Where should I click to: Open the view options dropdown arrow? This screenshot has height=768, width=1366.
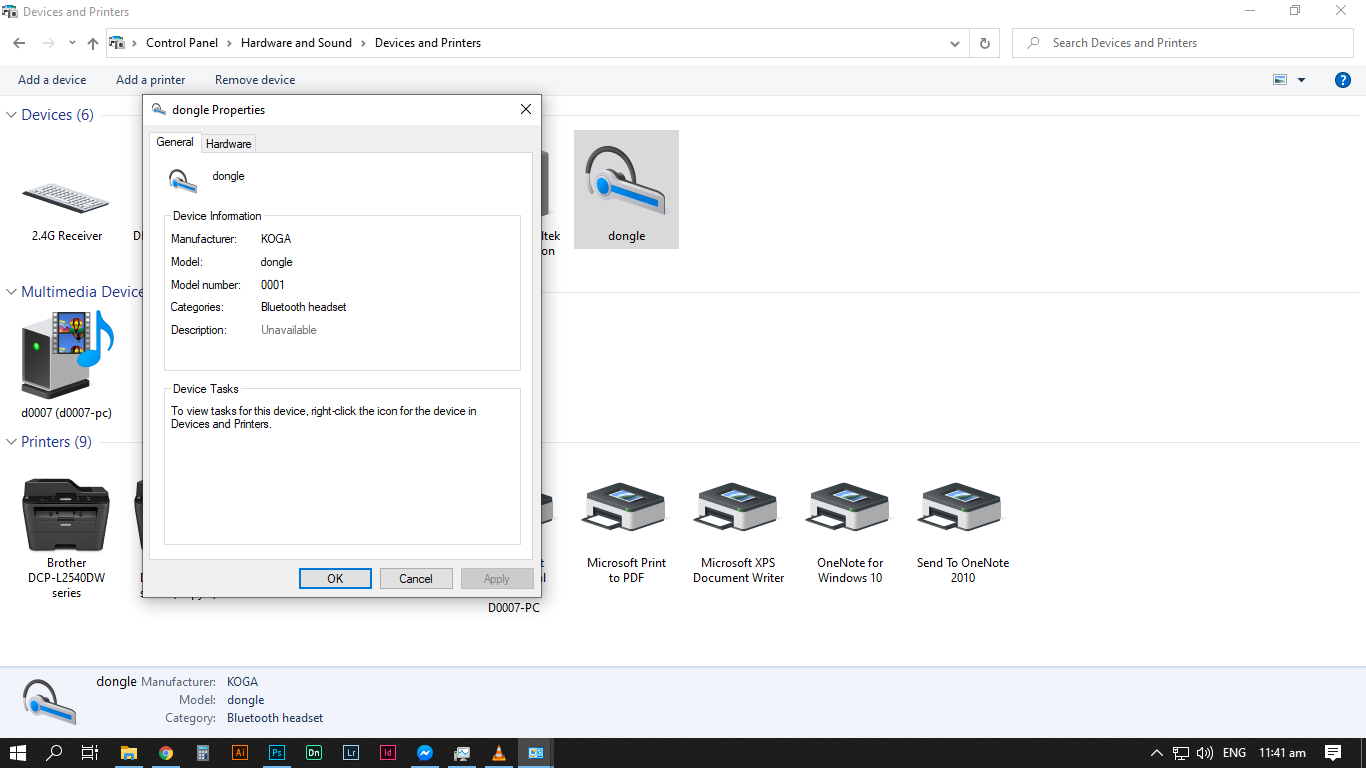point(1301,80)
